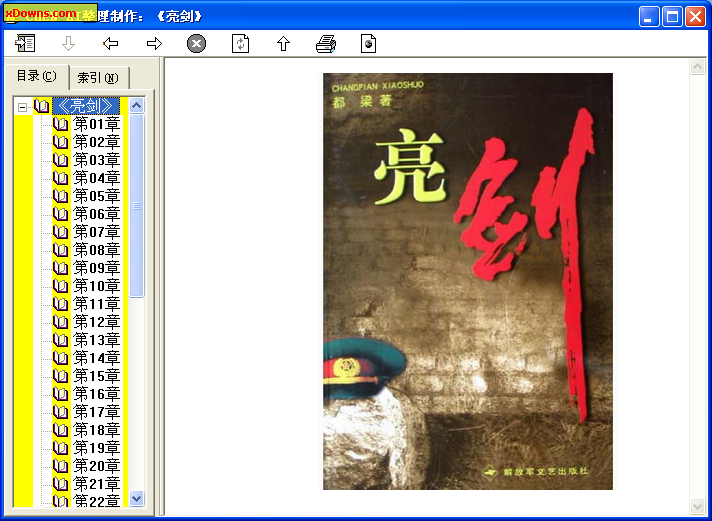Click the book icon beside 第16章
This screenshot has width=712, height=521.
60,394
